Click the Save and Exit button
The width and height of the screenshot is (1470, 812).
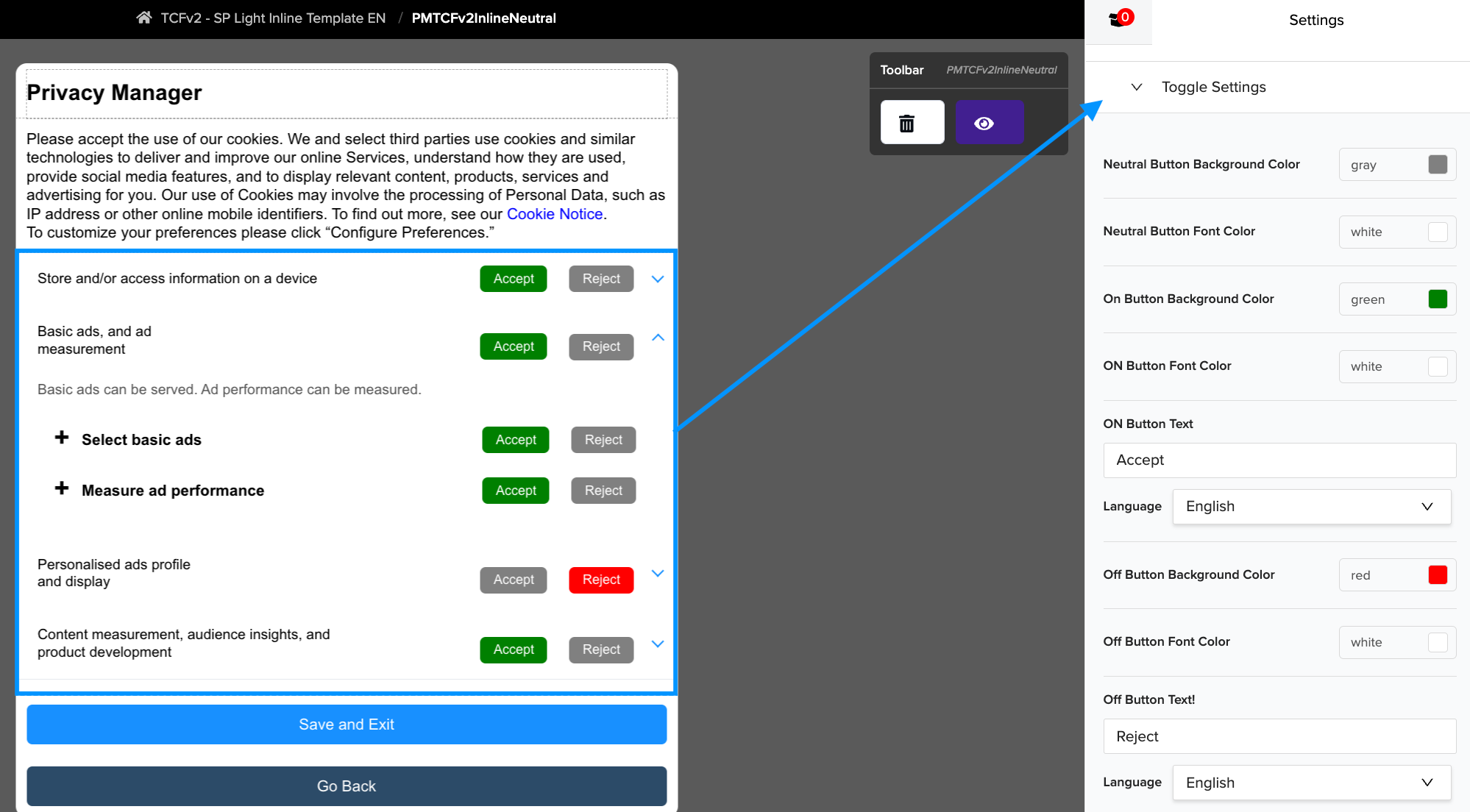[x=347, y=724]
